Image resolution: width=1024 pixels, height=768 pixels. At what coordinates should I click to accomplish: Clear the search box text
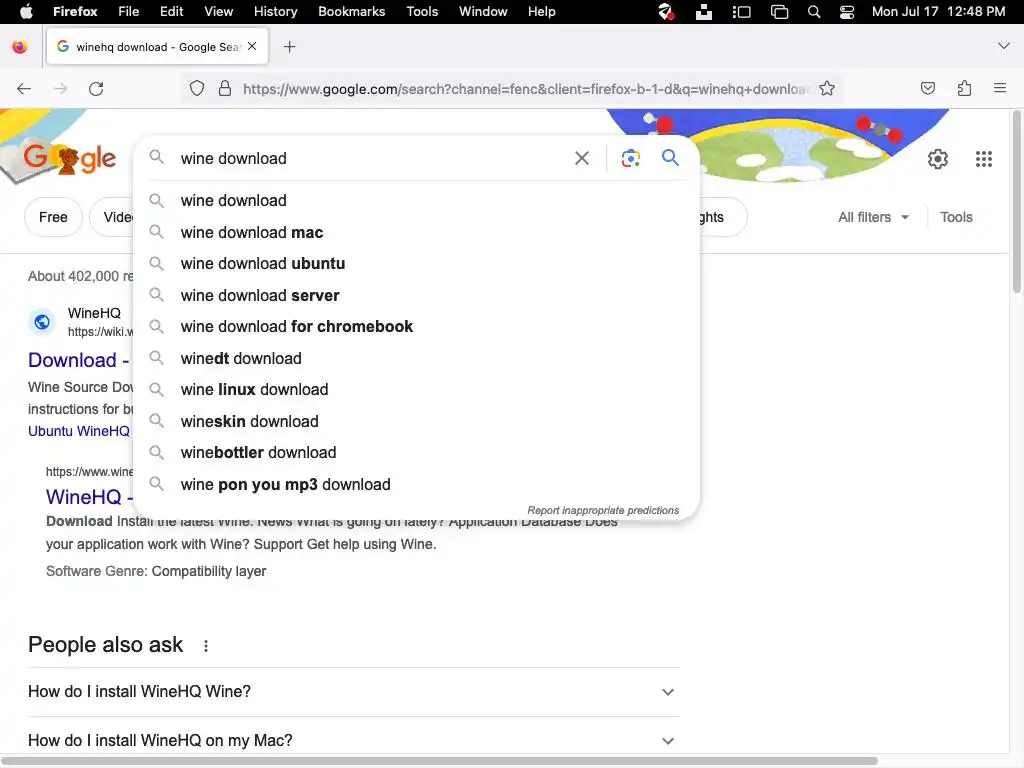click(581, 158)
